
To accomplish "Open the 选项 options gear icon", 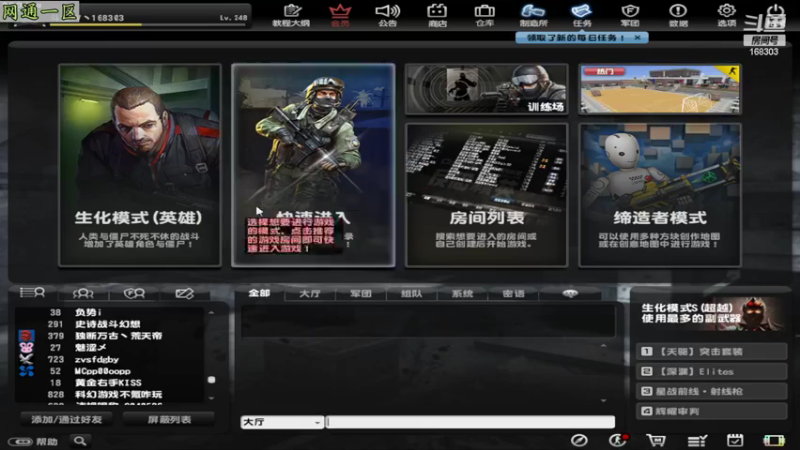I will point(726,15).
